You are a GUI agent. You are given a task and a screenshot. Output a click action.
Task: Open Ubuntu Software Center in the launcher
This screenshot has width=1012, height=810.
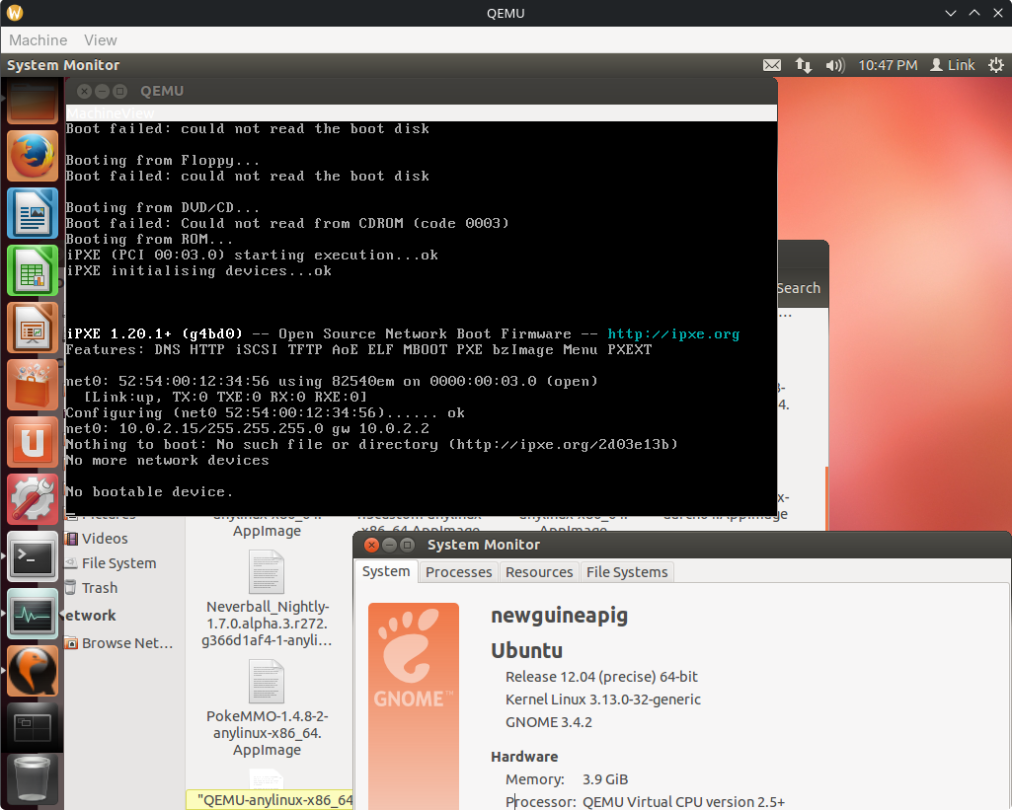[32, 385]
